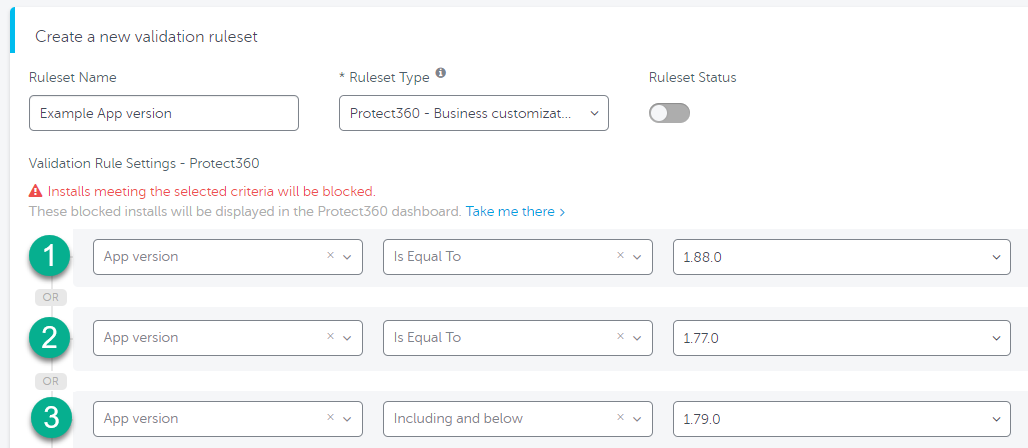Screen dimensions: 1028x448
Task: Click the second OR connector label
Action: coord(50,381)
